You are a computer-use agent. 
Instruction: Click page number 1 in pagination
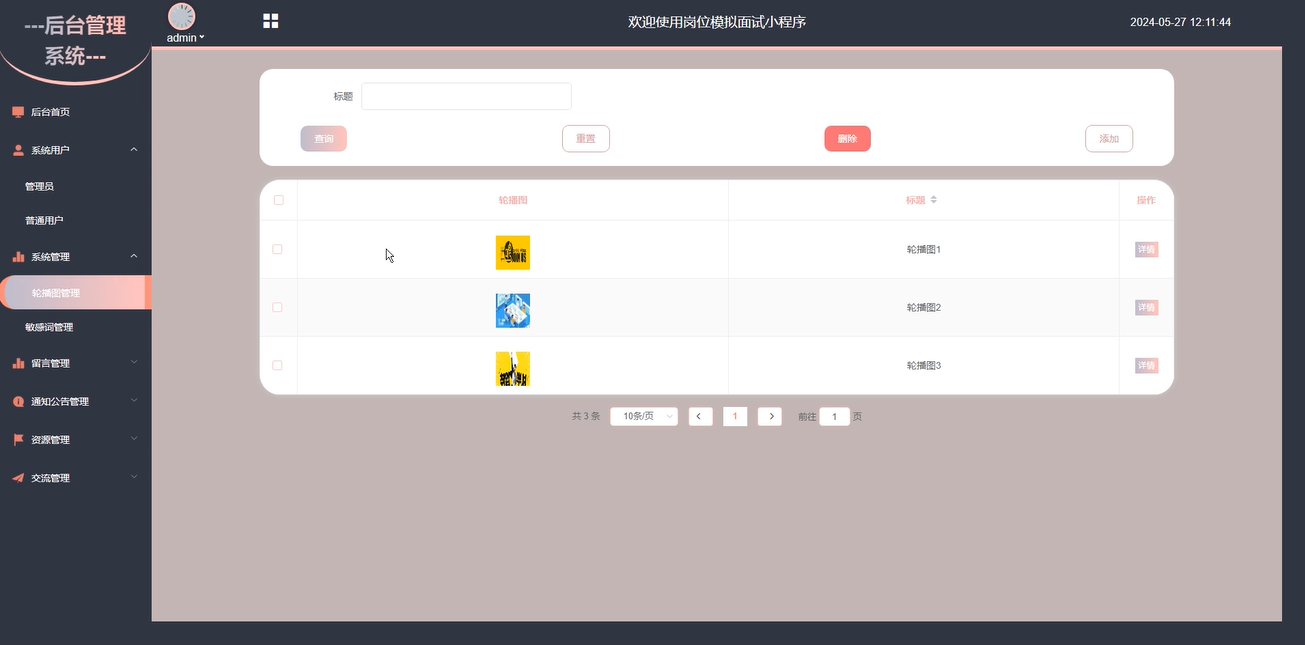coord(735,416)
